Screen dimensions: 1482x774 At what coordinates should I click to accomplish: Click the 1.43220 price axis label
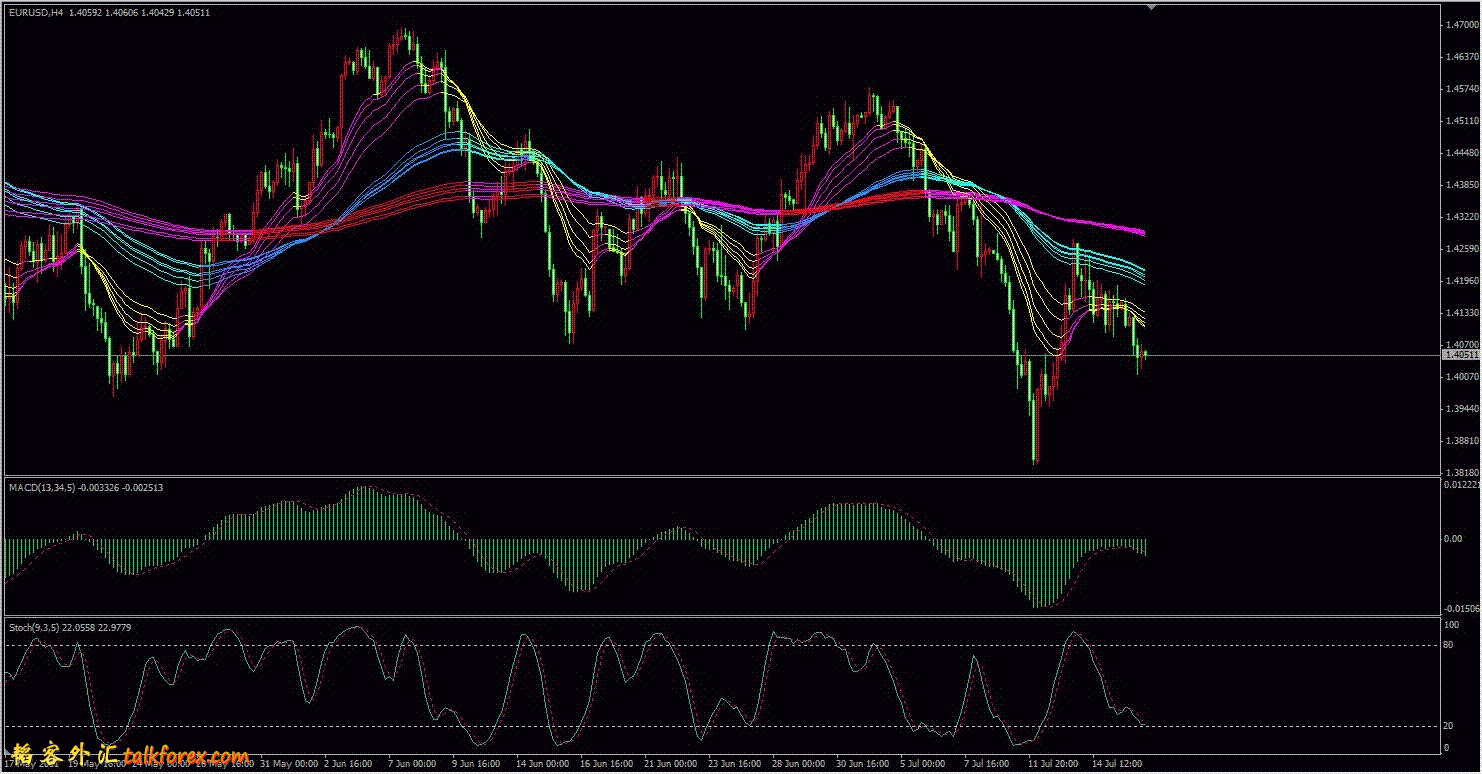(1462, 216)
